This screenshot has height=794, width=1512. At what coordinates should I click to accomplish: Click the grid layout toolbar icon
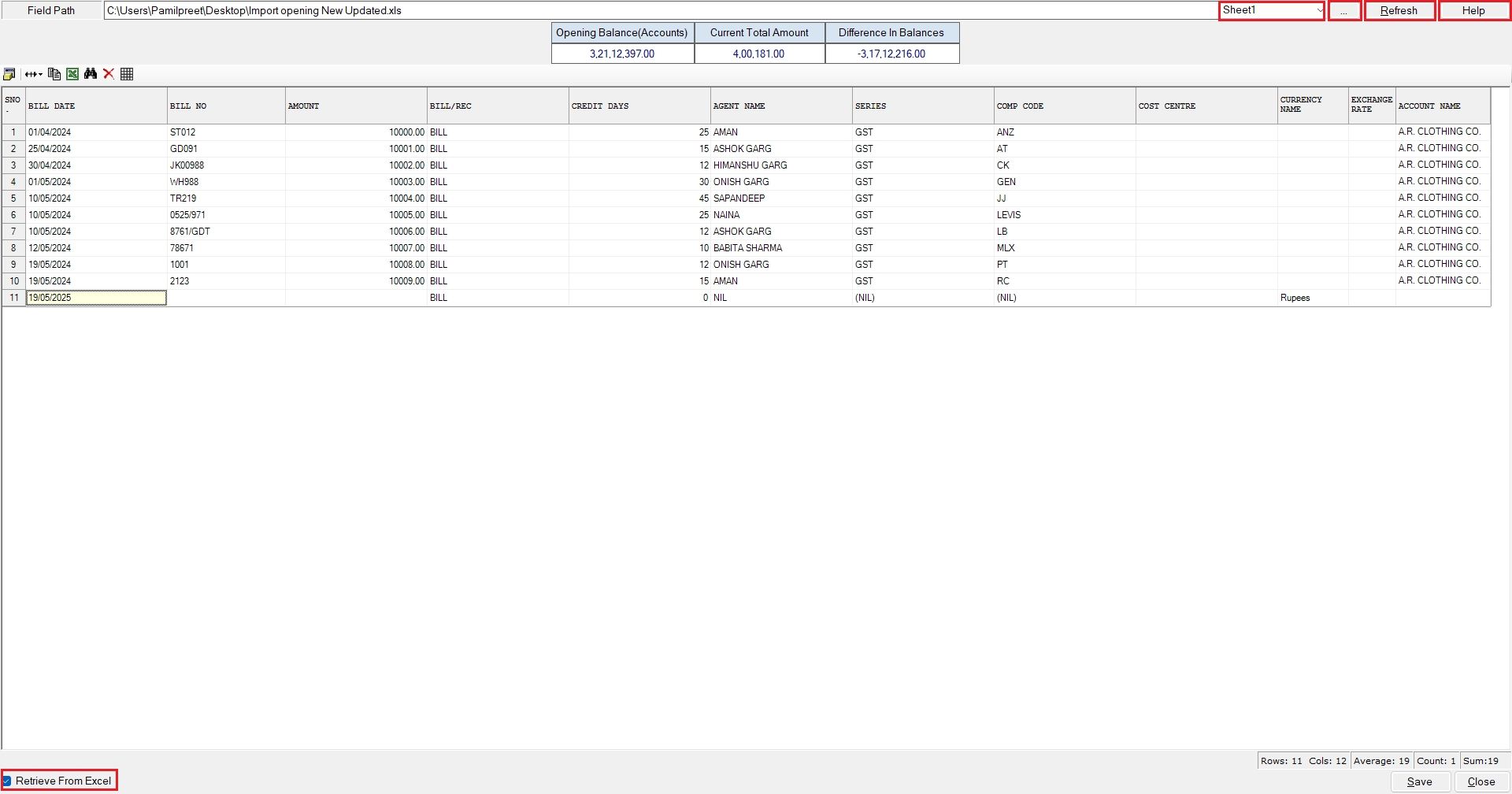tap(127, 74)
